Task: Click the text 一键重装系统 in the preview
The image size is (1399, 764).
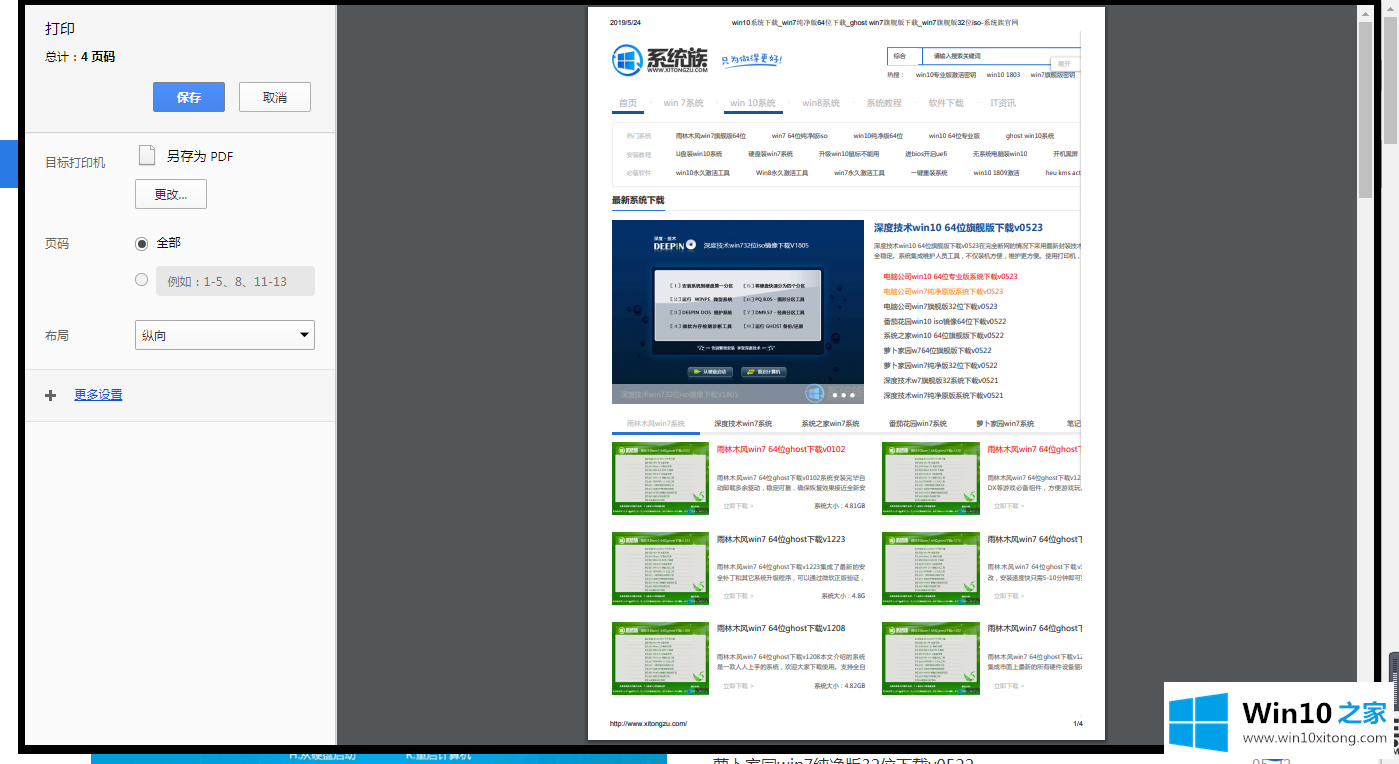Action: coord(929,173)
